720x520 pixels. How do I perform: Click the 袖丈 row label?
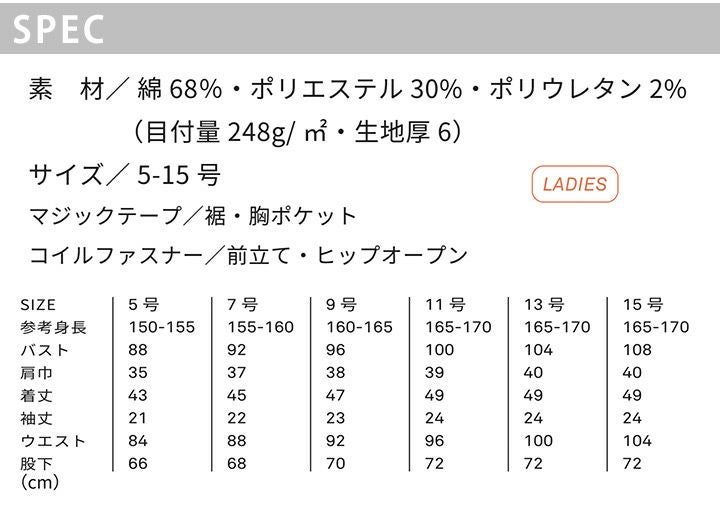tap(37, 418)
